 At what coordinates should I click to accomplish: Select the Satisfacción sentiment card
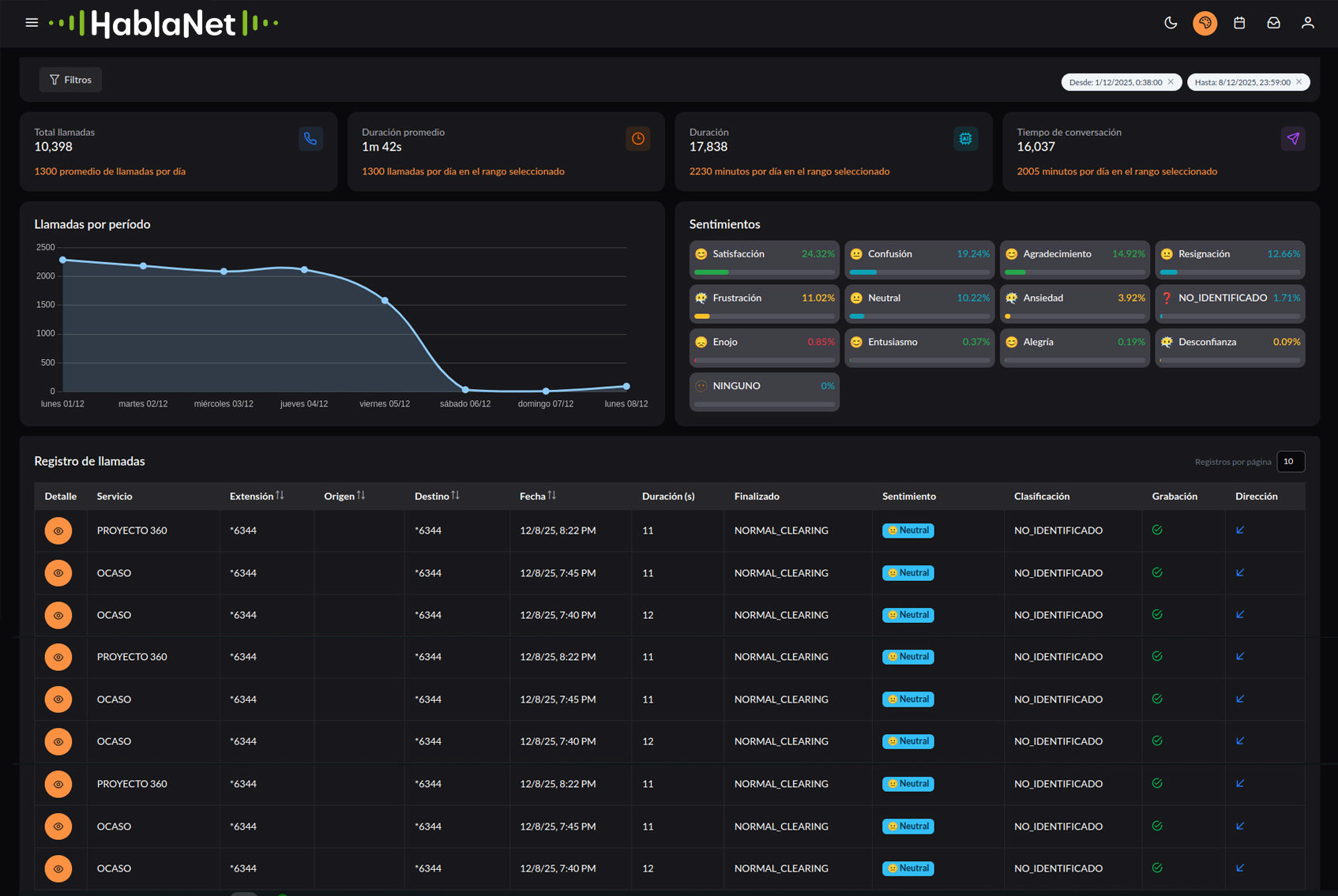point(764,260)
